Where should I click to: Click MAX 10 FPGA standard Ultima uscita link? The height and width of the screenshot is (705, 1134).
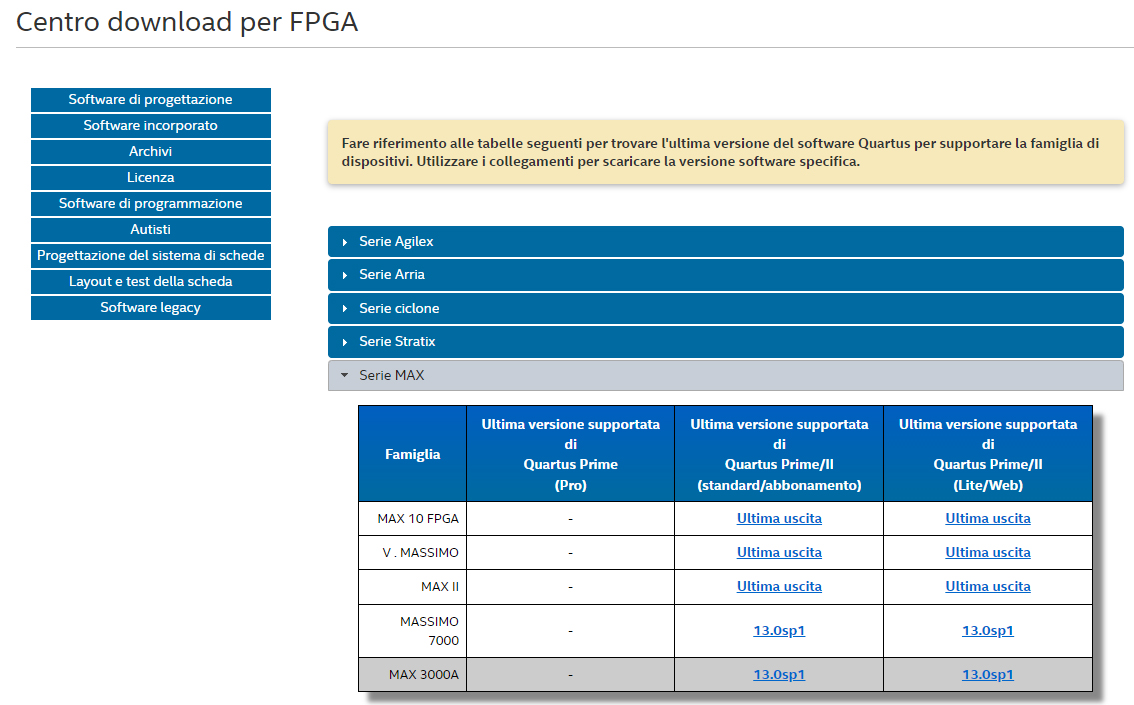click(x=779, y=519)
